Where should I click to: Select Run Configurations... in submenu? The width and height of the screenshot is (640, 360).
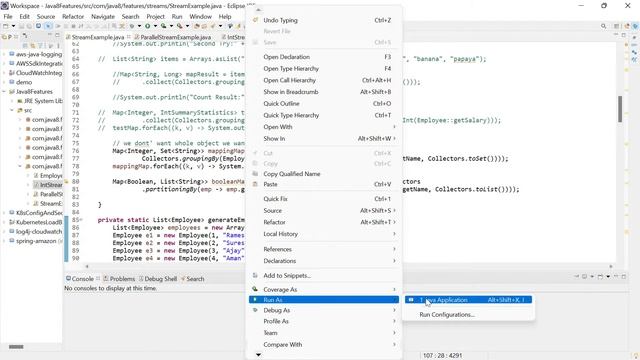click(469, 315)
